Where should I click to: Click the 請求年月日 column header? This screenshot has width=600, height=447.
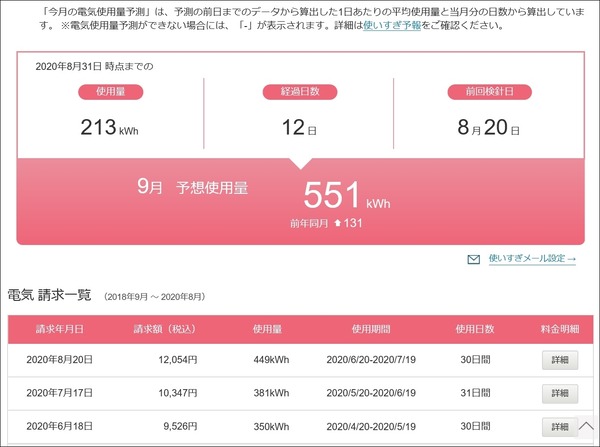point(59,329)
